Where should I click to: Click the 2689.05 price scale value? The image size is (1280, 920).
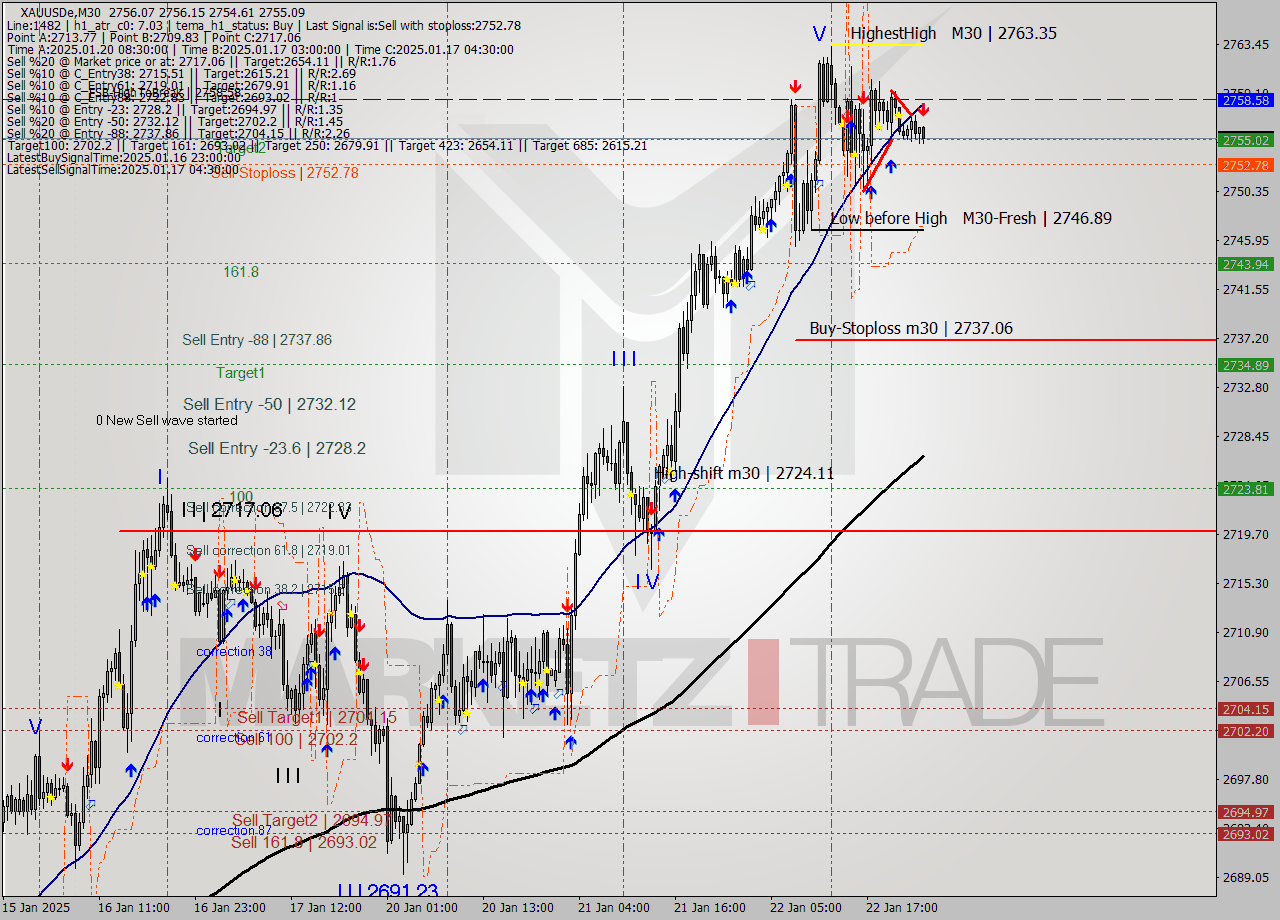pyautogui.click(x=1246, y=878)
